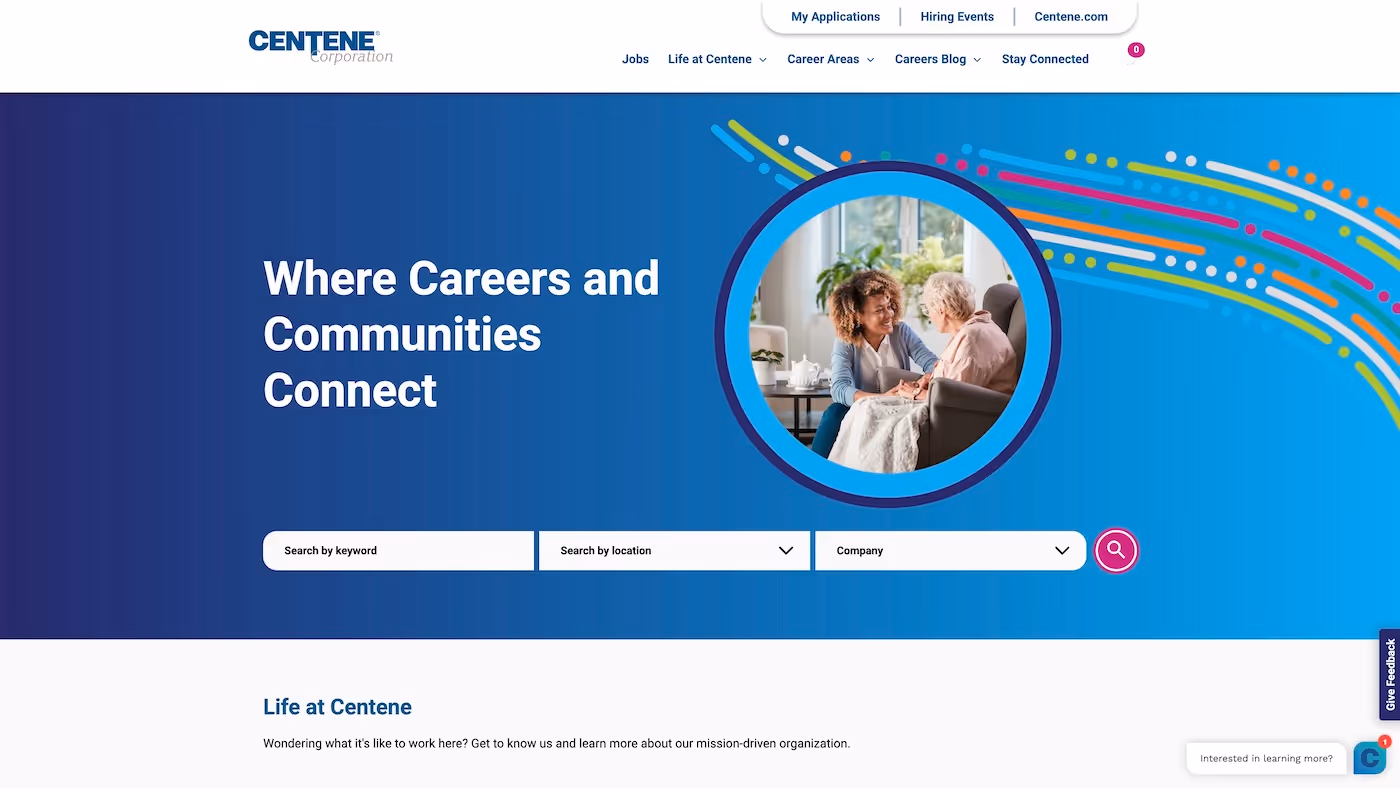Open the Life at Centene heading link
1400x788 pixels.
pos(337,707)
